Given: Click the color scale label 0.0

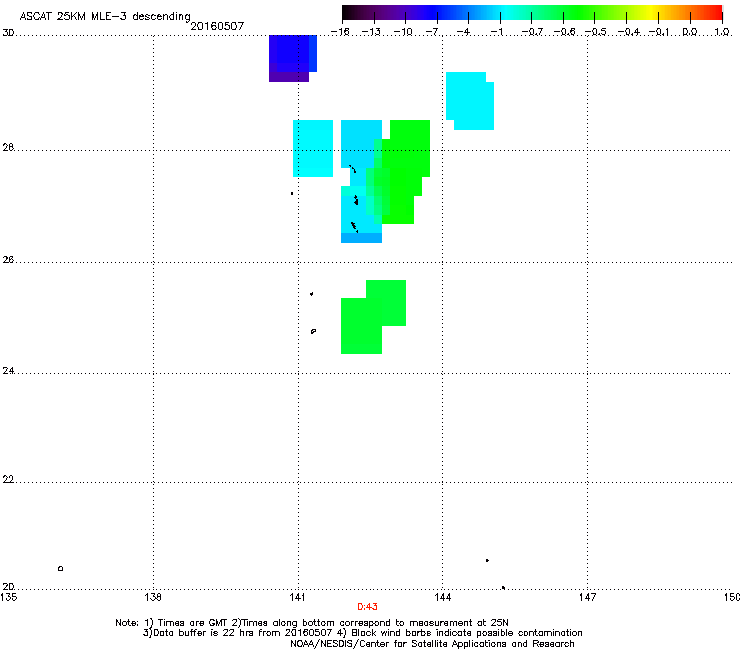Looking at the screenshot, I should click(690, 32).
